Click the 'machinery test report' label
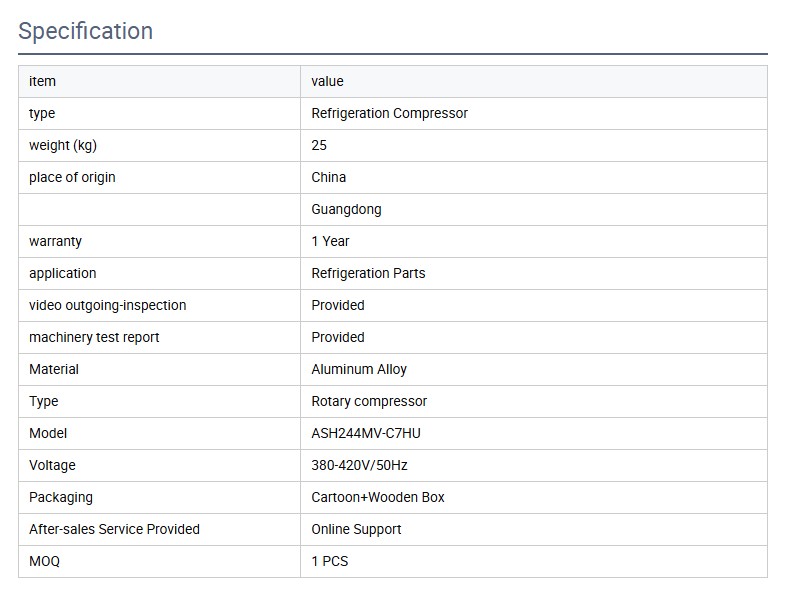The width and height of the screenshot is (785, 597). pos(94,338)
